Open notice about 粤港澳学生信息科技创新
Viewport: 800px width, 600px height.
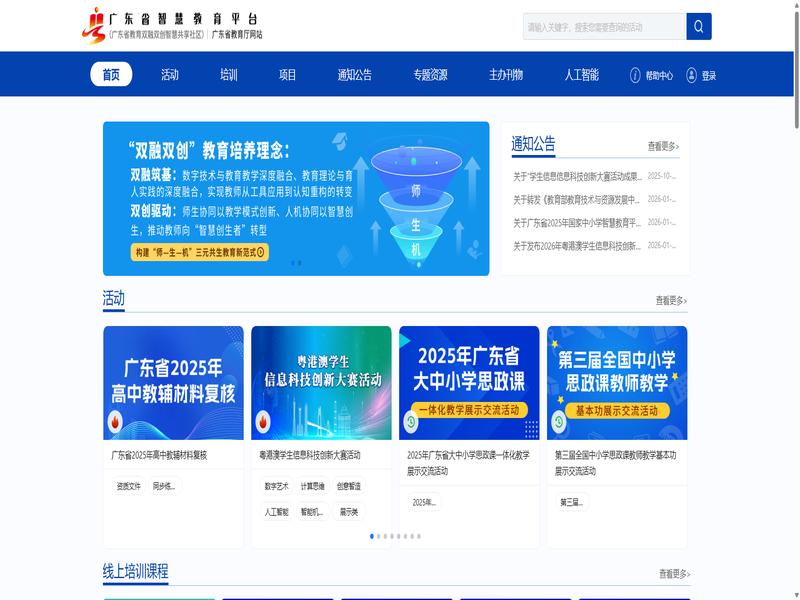577,245
